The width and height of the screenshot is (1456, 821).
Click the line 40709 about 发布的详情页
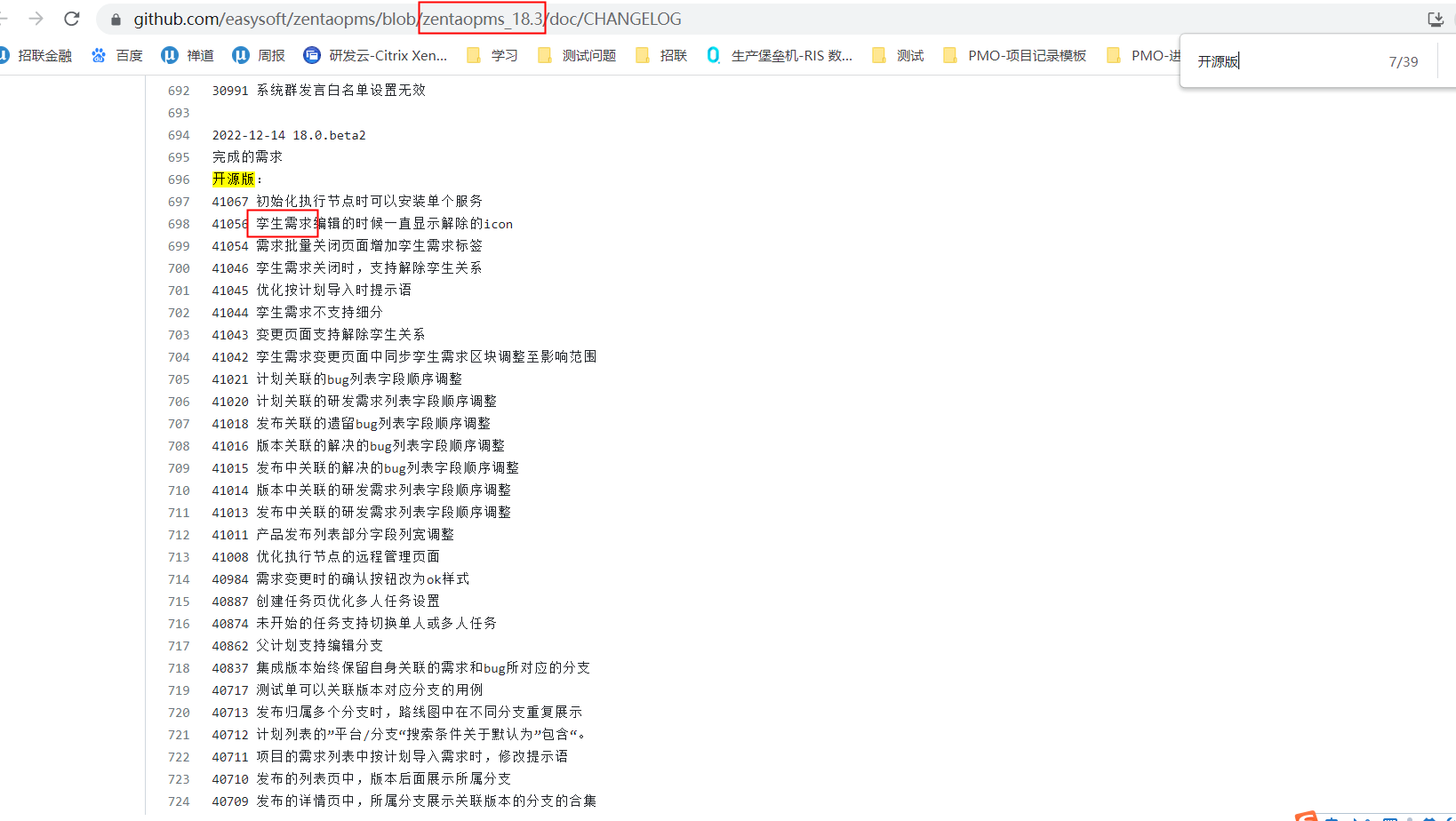tap(404, 801)
